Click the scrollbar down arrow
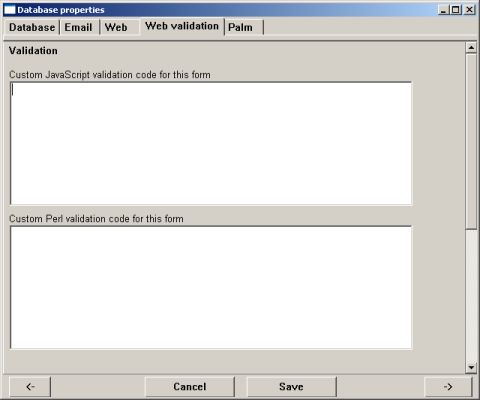Viewport: 480px width, 400px height. (471, 368)
